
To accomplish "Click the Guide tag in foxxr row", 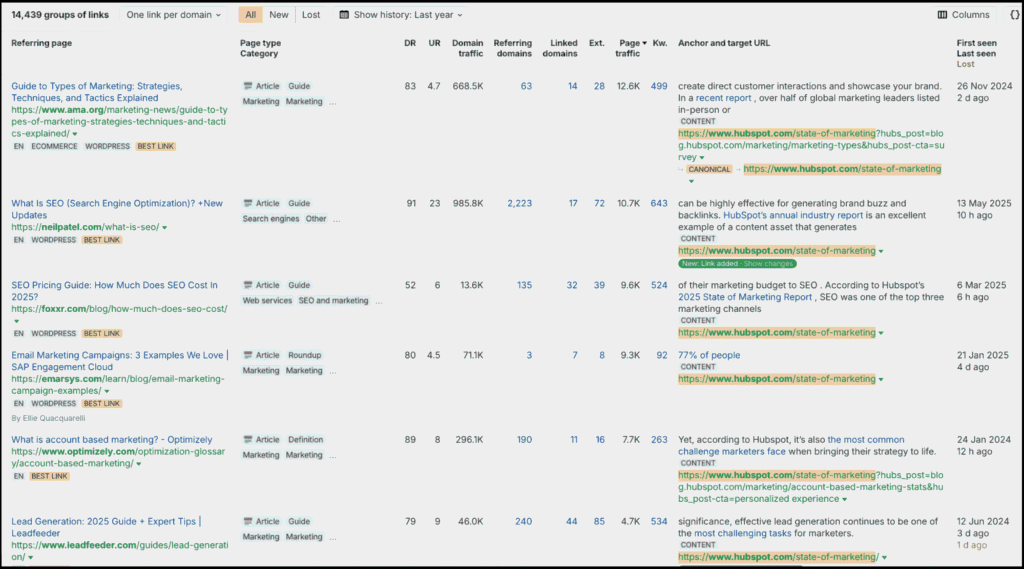I will click(299, 285).
